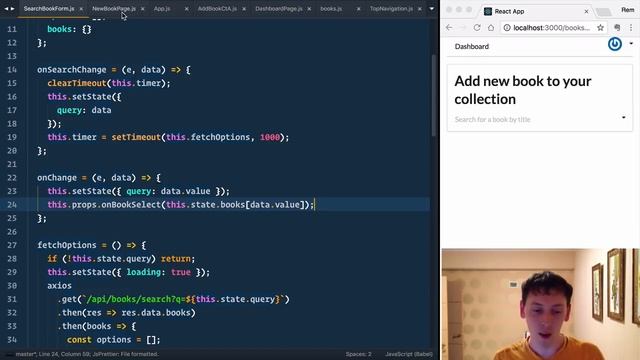Close the AddBookCtA.js tab
Image resolution: width=640 pixels, height=360 pixels.
[244, 9]
